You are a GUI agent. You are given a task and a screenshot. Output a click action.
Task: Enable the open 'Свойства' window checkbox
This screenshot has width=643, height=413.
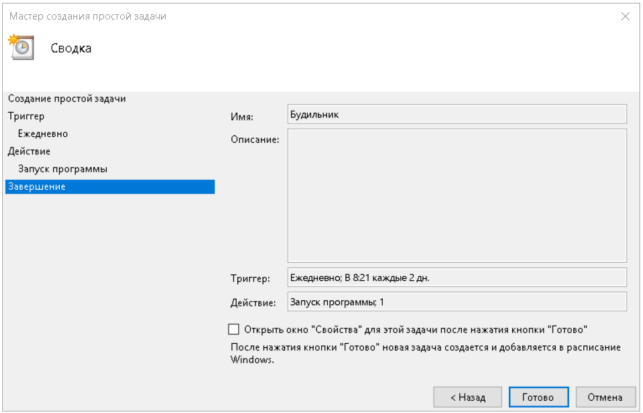(x=234, y=329)
